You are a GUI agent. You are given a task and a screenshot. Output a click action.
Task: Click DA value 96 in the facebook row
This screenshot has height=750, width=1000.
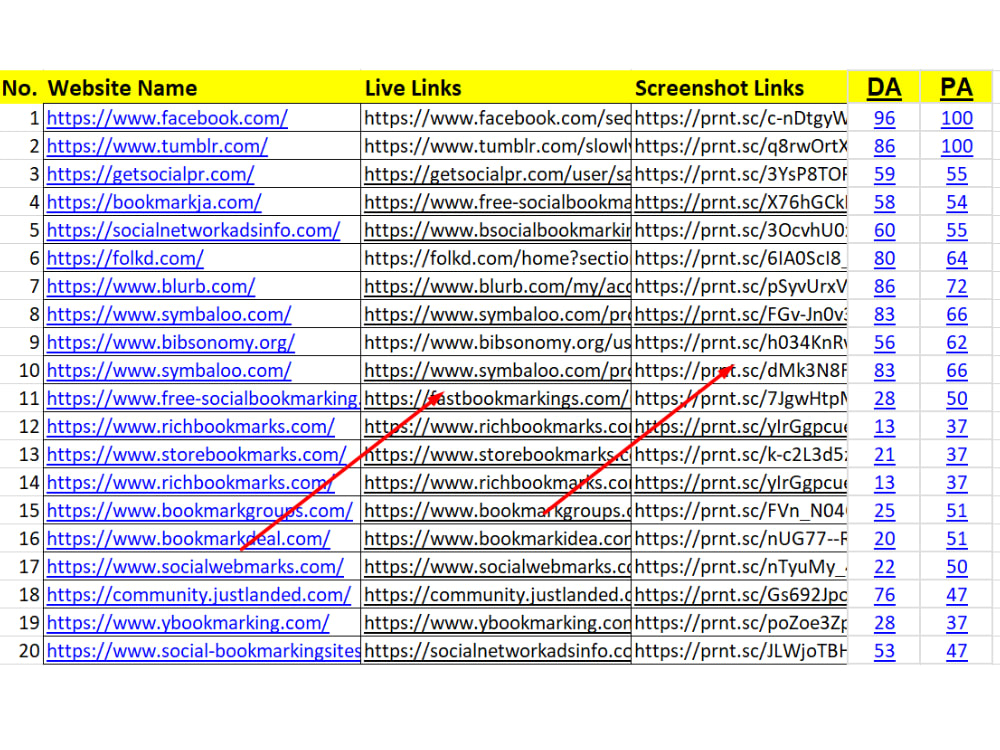pos(884,118)
